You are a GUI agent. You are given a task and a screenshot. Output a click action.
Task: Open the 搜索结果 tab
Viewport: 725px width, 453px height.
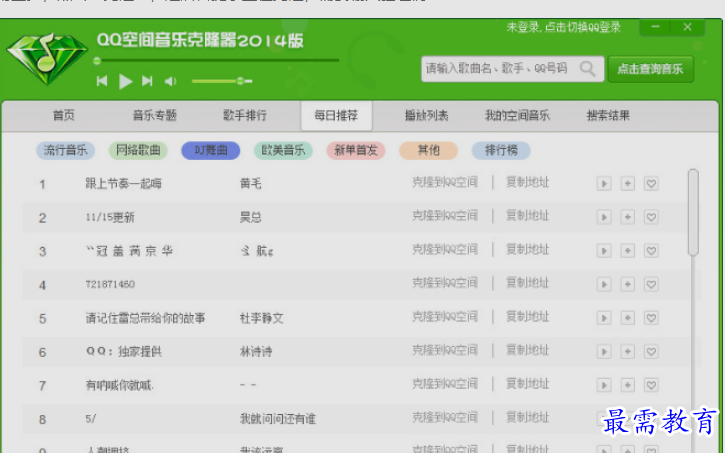tap(608, 115)
